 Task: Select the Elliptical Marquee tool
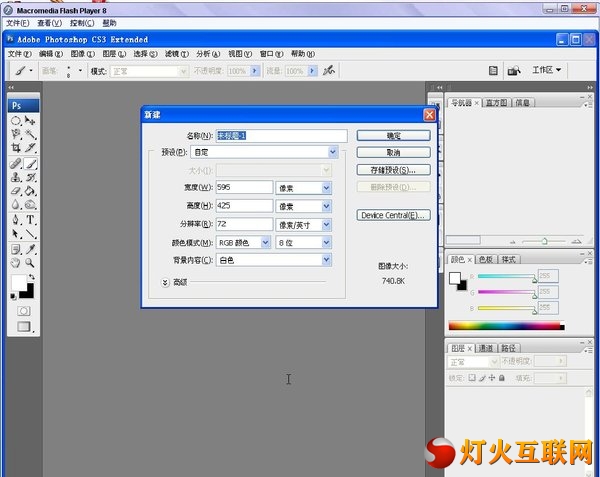pos(16,121)
